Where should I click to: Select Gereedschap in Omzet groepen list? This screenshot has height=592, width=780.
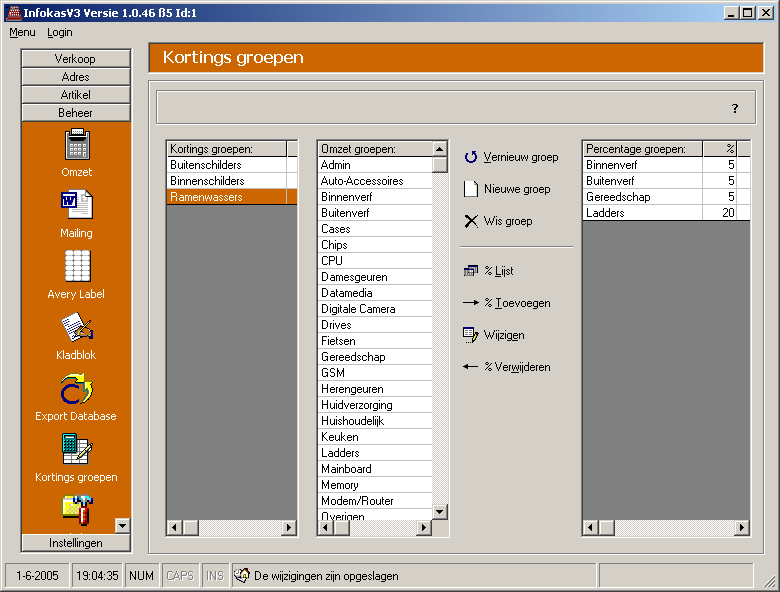[352, 357]
